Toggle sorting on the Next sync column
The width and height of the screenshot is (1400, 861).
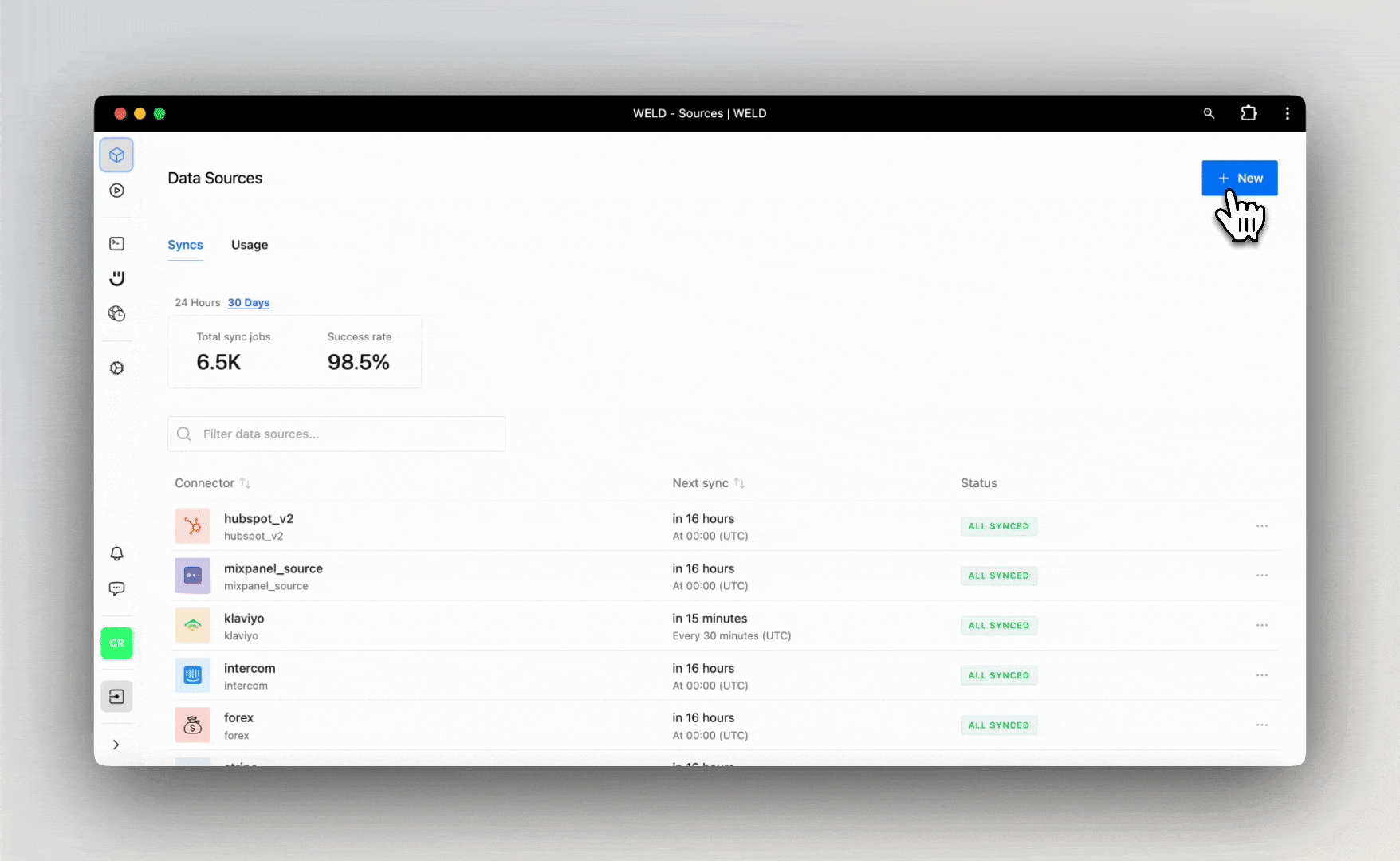(x=738, y=482)
